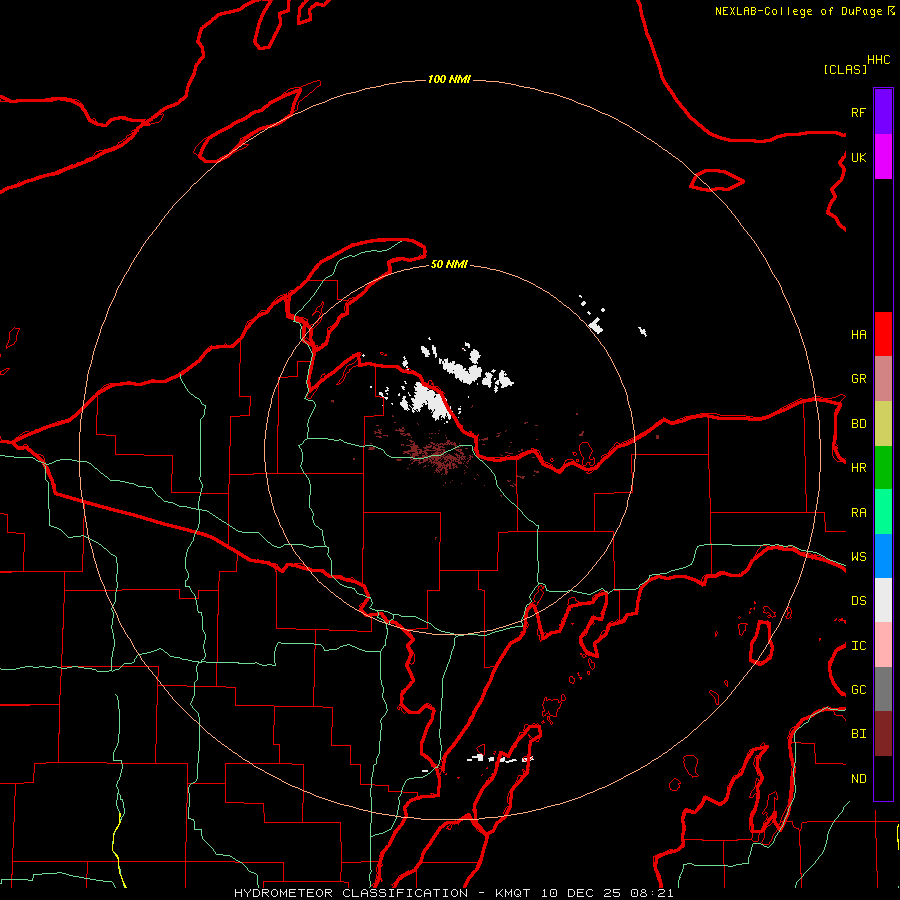Click the HHC product label
Image resolution: width=900 pixels, height=900 pixels.
878,60
